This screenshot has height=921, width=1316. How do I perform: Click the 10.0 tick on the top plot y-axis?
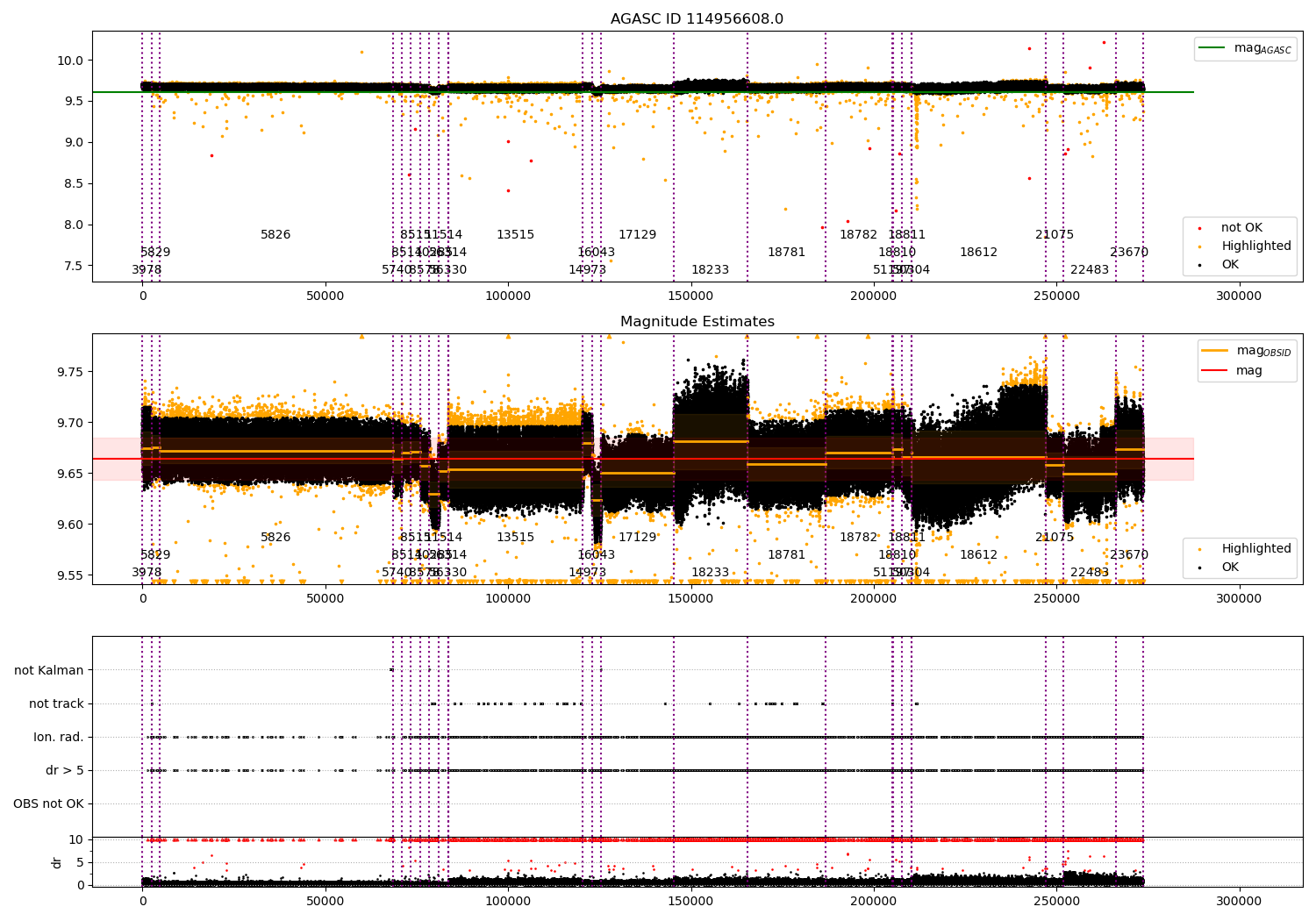coord(68,61)
